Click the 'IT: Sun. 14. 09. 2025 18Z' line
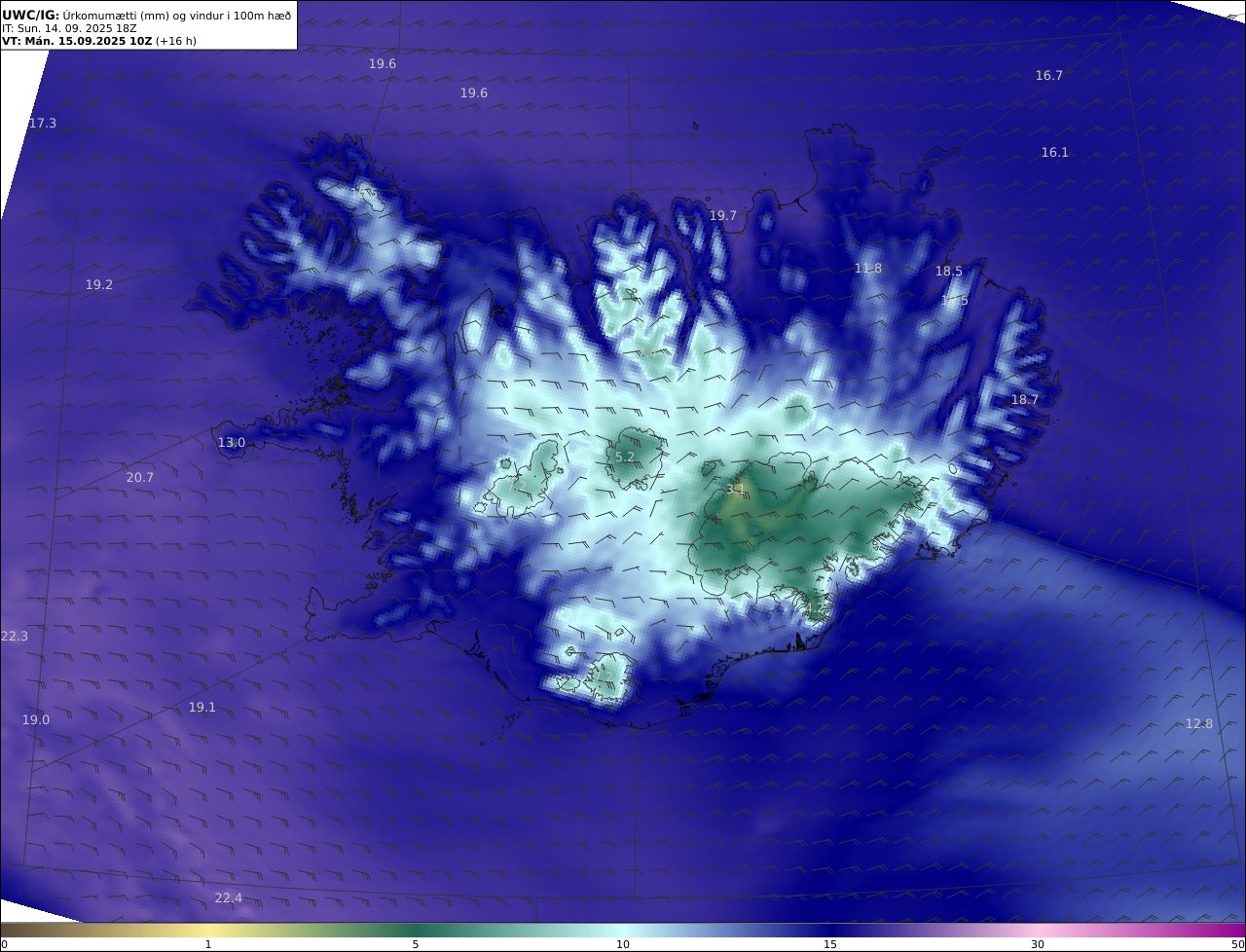This screenshot has height=952, width=1246. click(x=69, y=28)
